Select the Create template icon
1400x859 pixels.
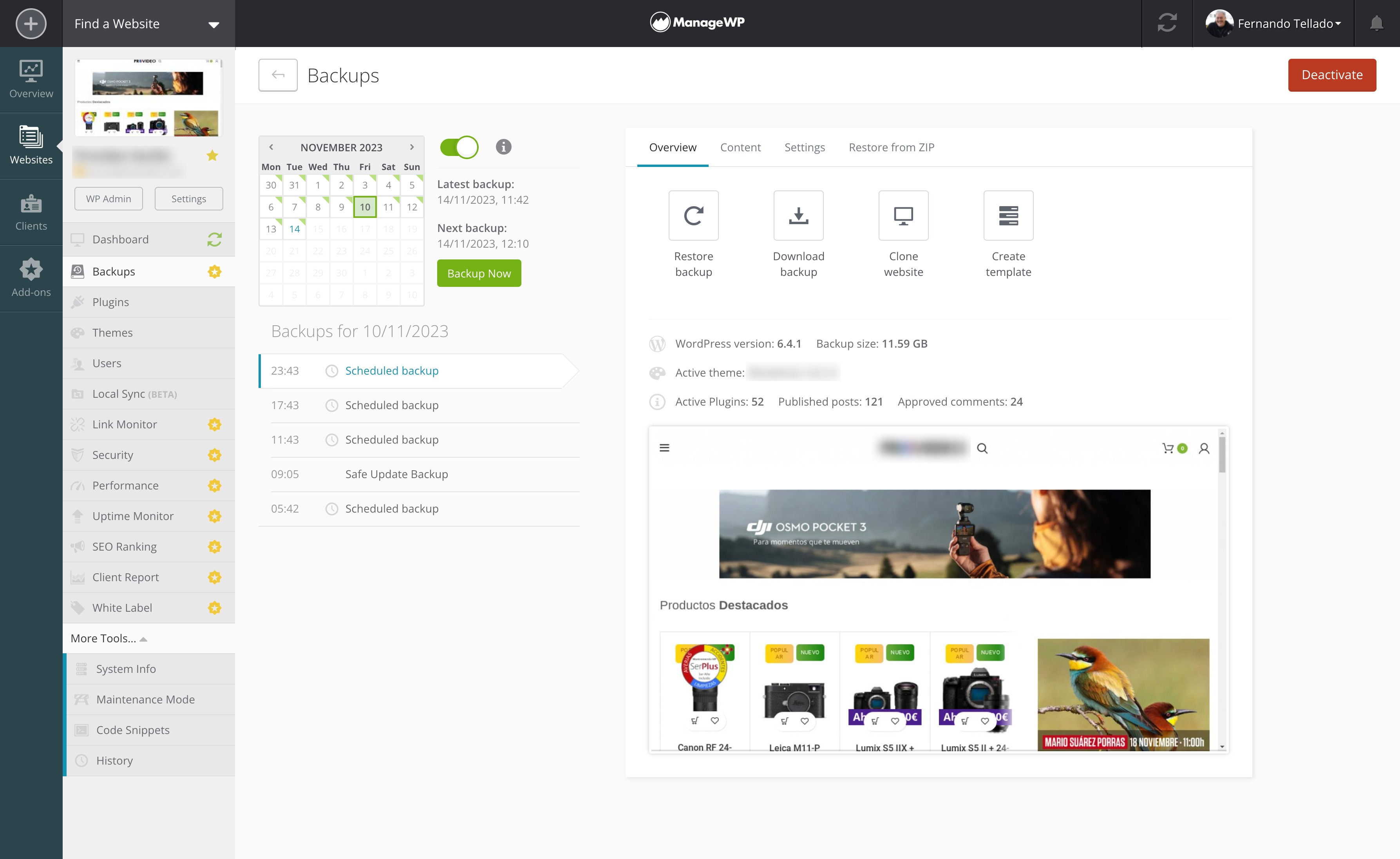[x=1009, y=216]
